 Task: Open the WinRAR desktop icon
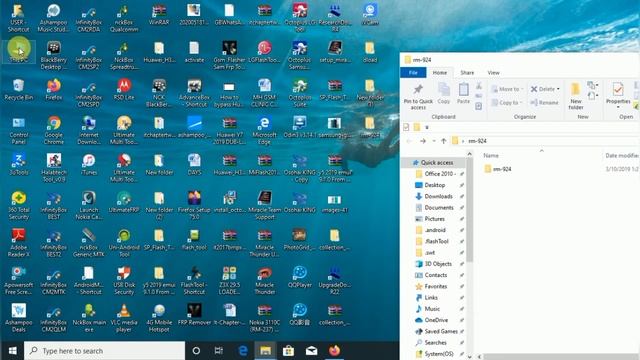click(159, 15)
